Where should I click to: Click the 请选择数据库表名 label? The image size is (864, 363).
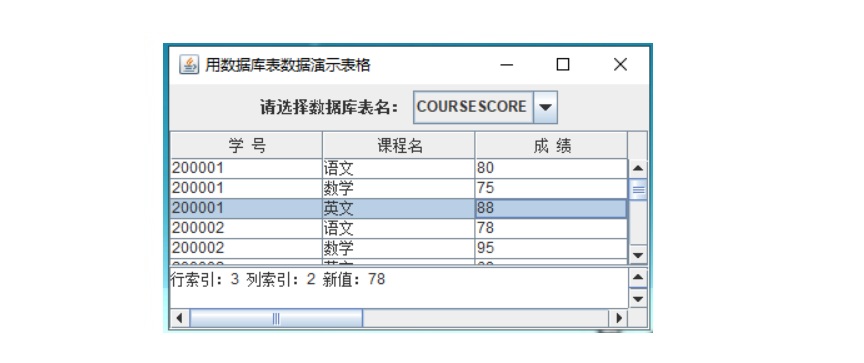tap(329, 107)
